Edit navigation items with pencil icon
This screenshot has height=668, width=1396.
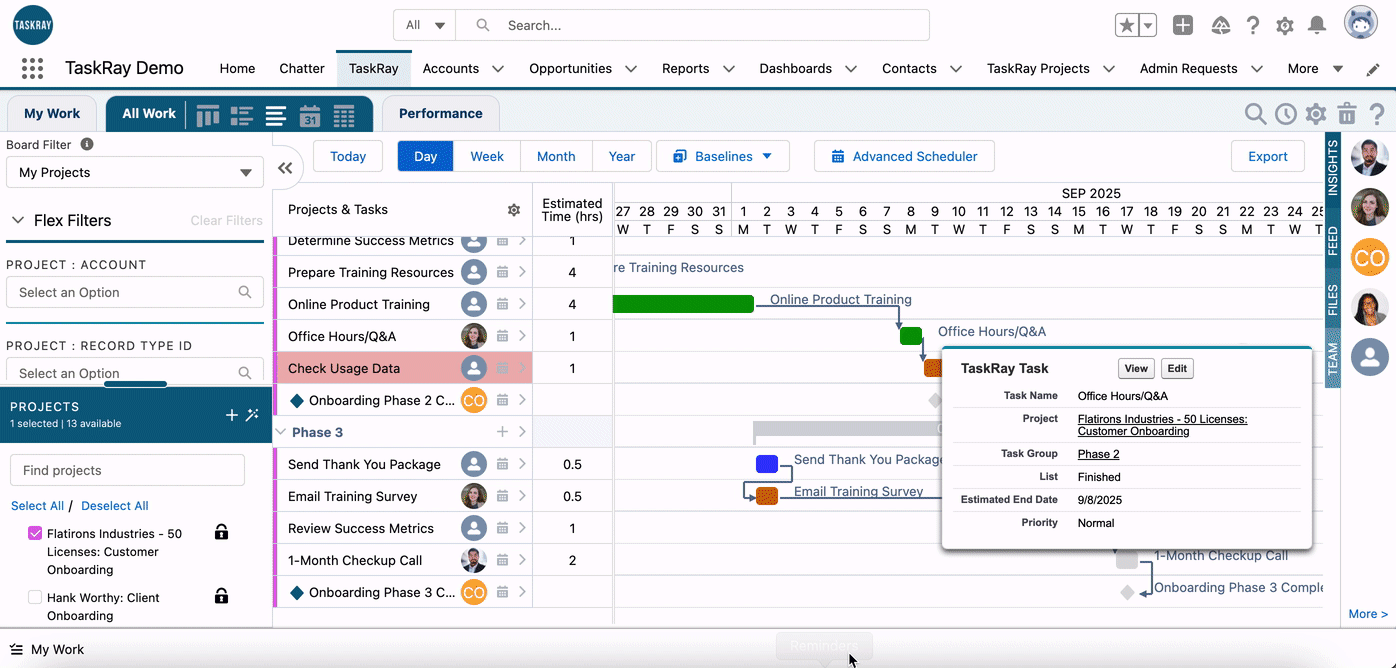1373,70
